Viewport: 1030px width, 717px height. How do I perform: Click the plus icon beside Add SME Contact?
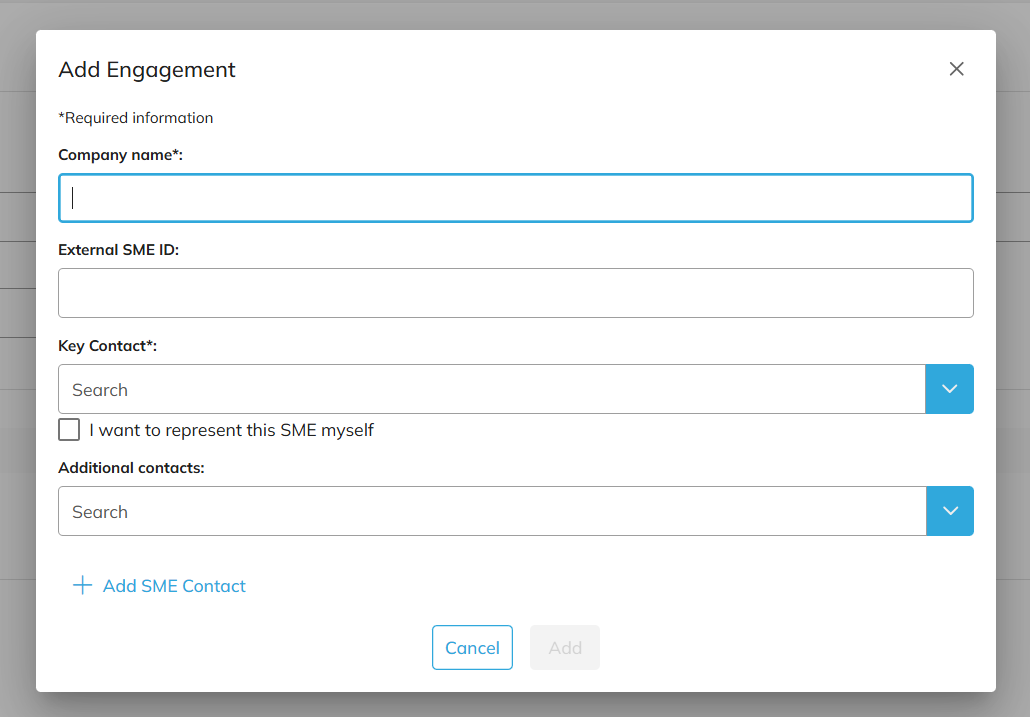point(82,586)
